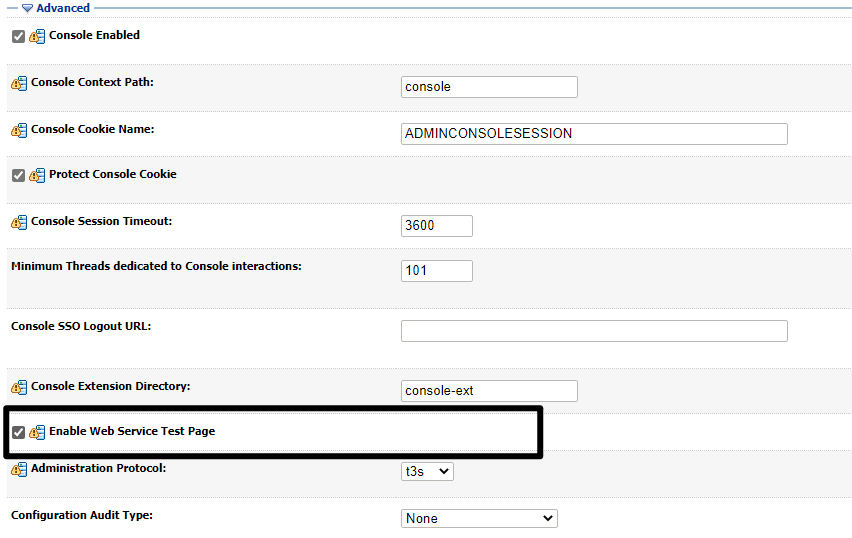Uncheck the Console Enabled checkbox

[18, 36]
